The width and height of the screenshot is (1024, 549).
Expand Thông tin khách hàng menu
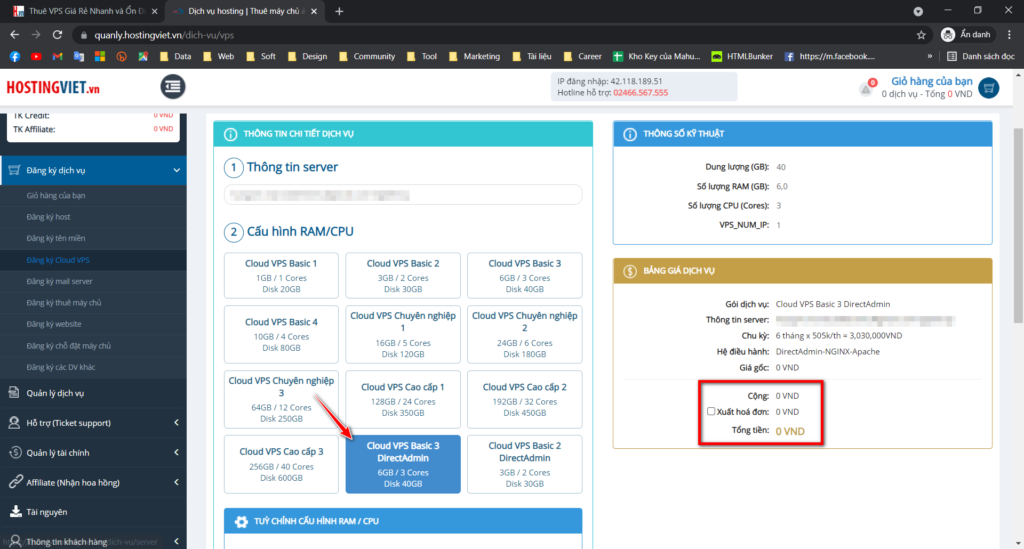[x=176, y=541]
